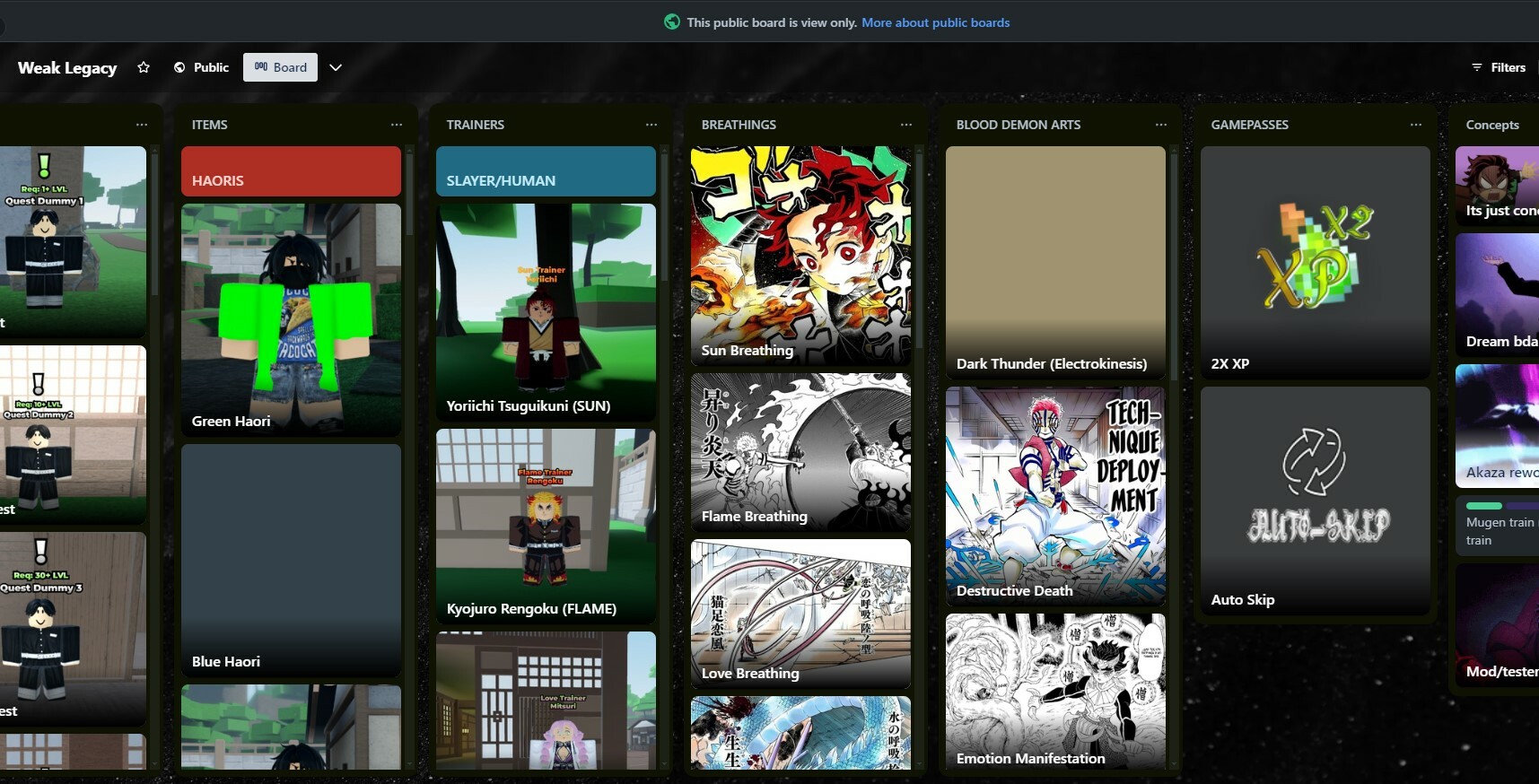The image size is (1539, 784).
Task: Click the GAMEPASSES list header
Action: point(1249,125)
